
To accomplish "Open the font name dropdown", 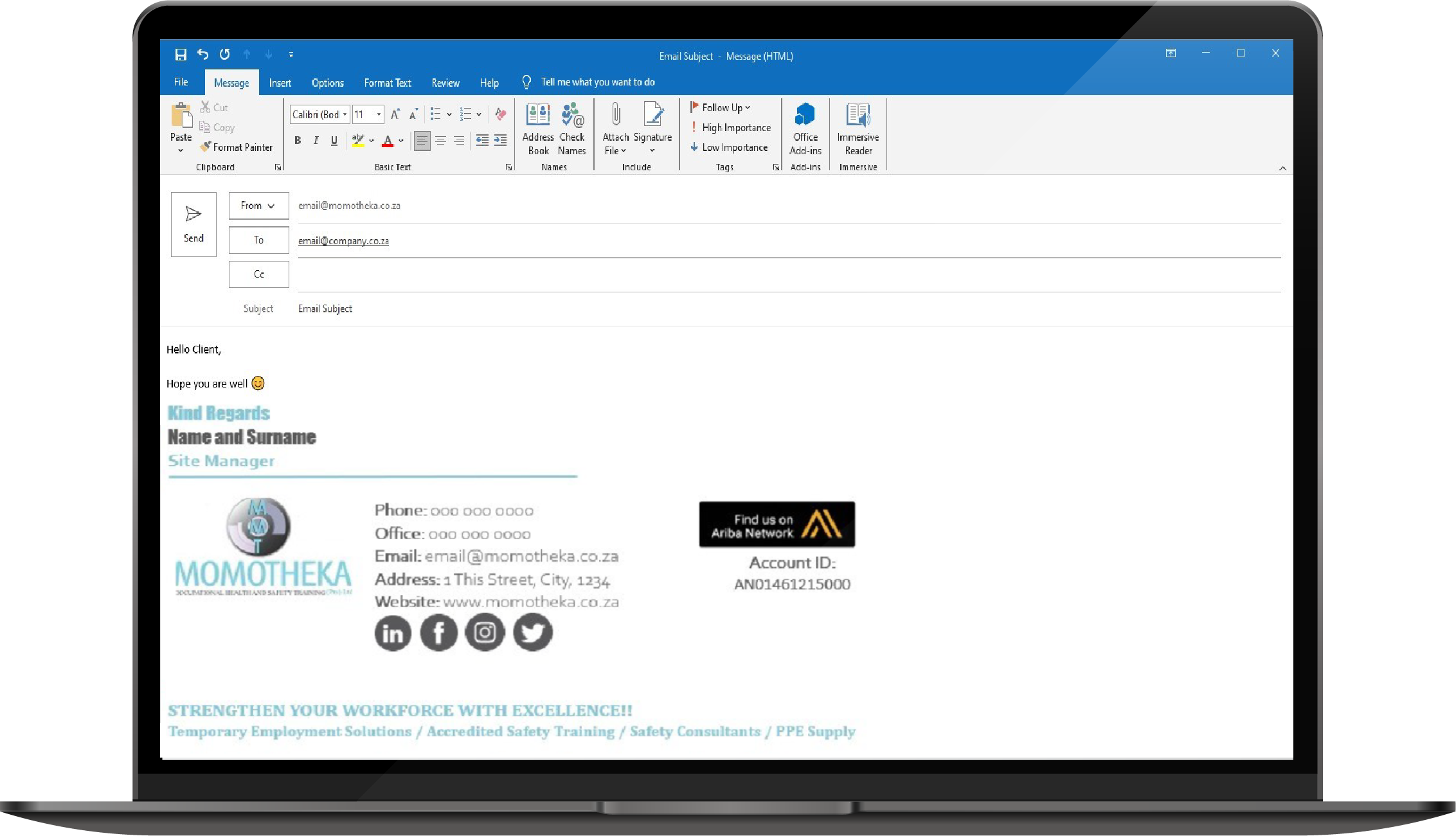I will (345, 115).
